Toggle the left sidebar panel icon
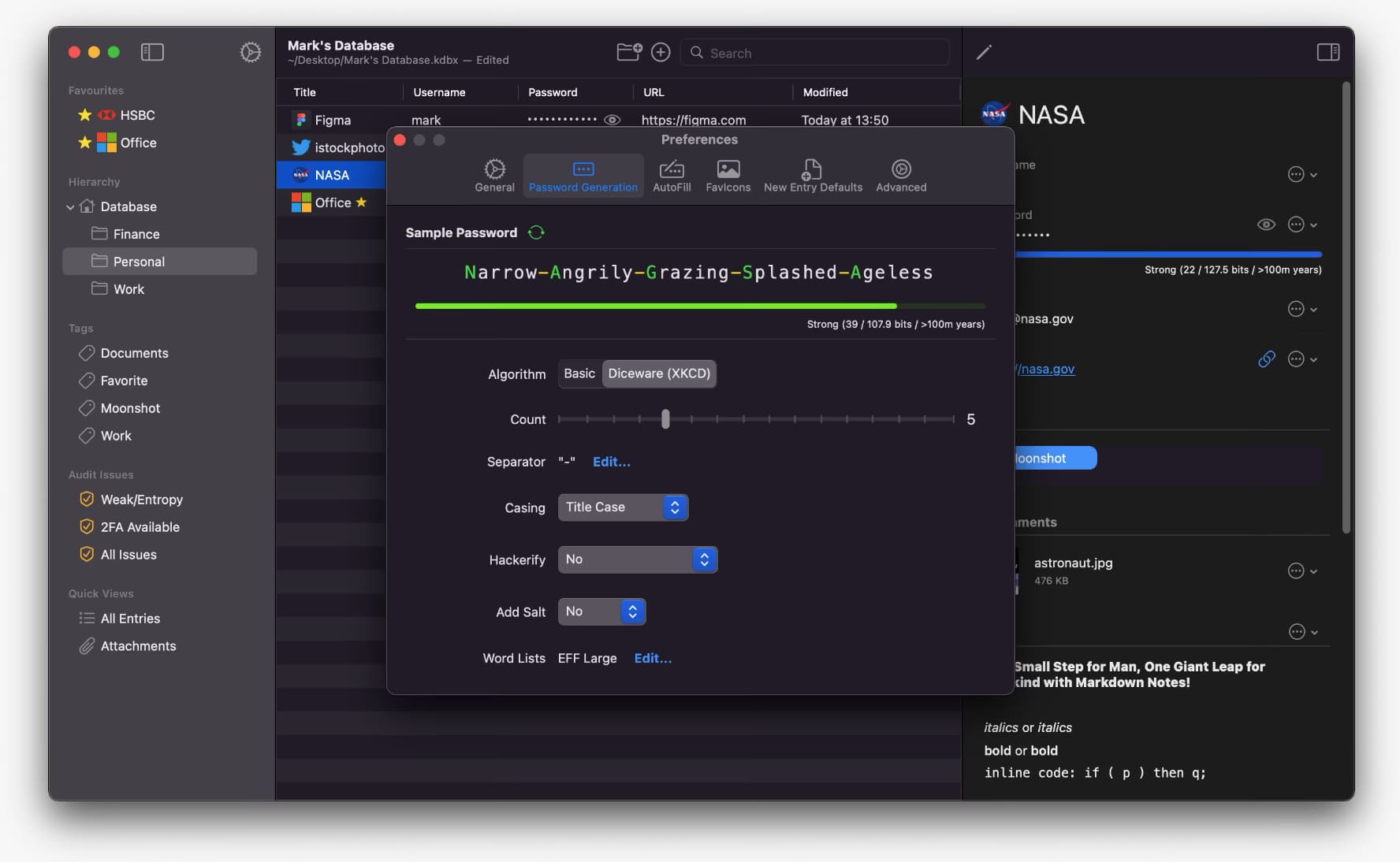Viewport: 1400px width, 862px height. point(152,52)
